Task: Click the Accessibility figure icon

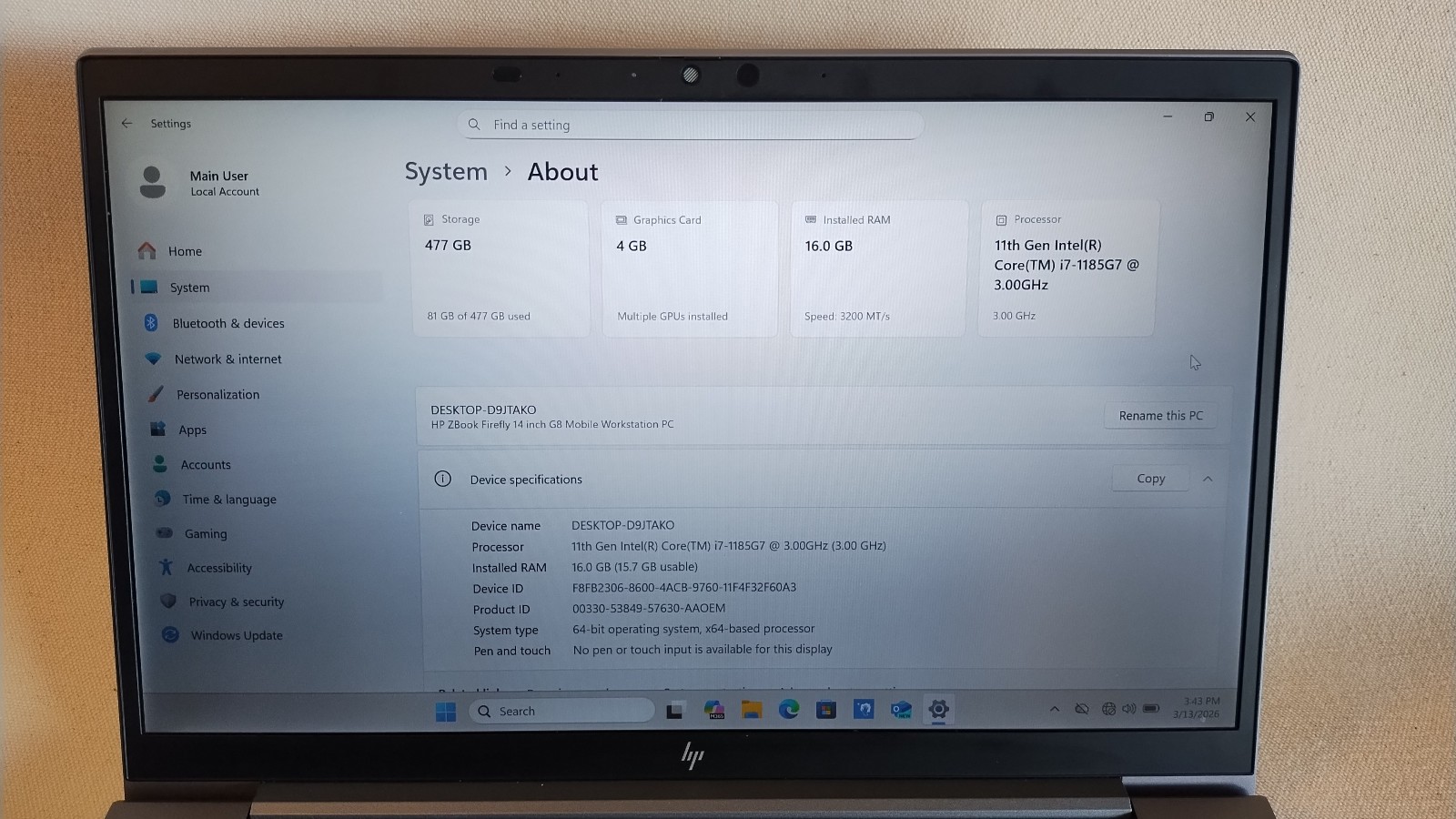Action: point(166,567)
